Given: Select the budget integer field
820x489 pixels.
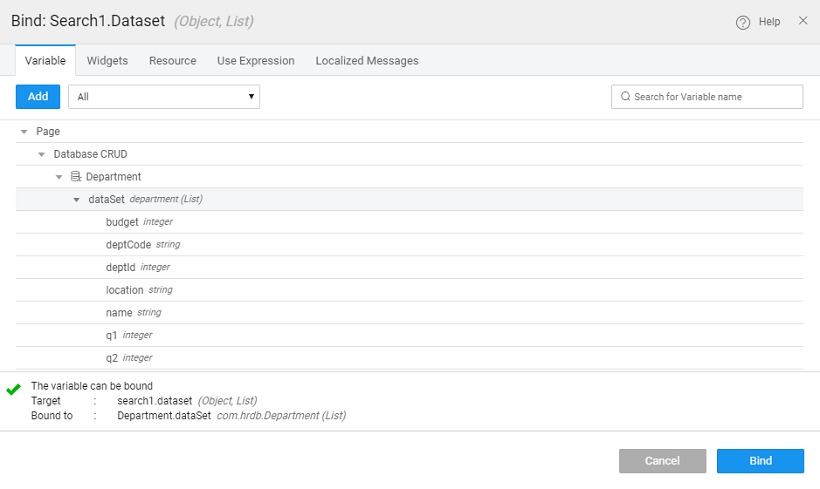Looking at the screenshot, I should pyautogui.click(x=122, y=222).
